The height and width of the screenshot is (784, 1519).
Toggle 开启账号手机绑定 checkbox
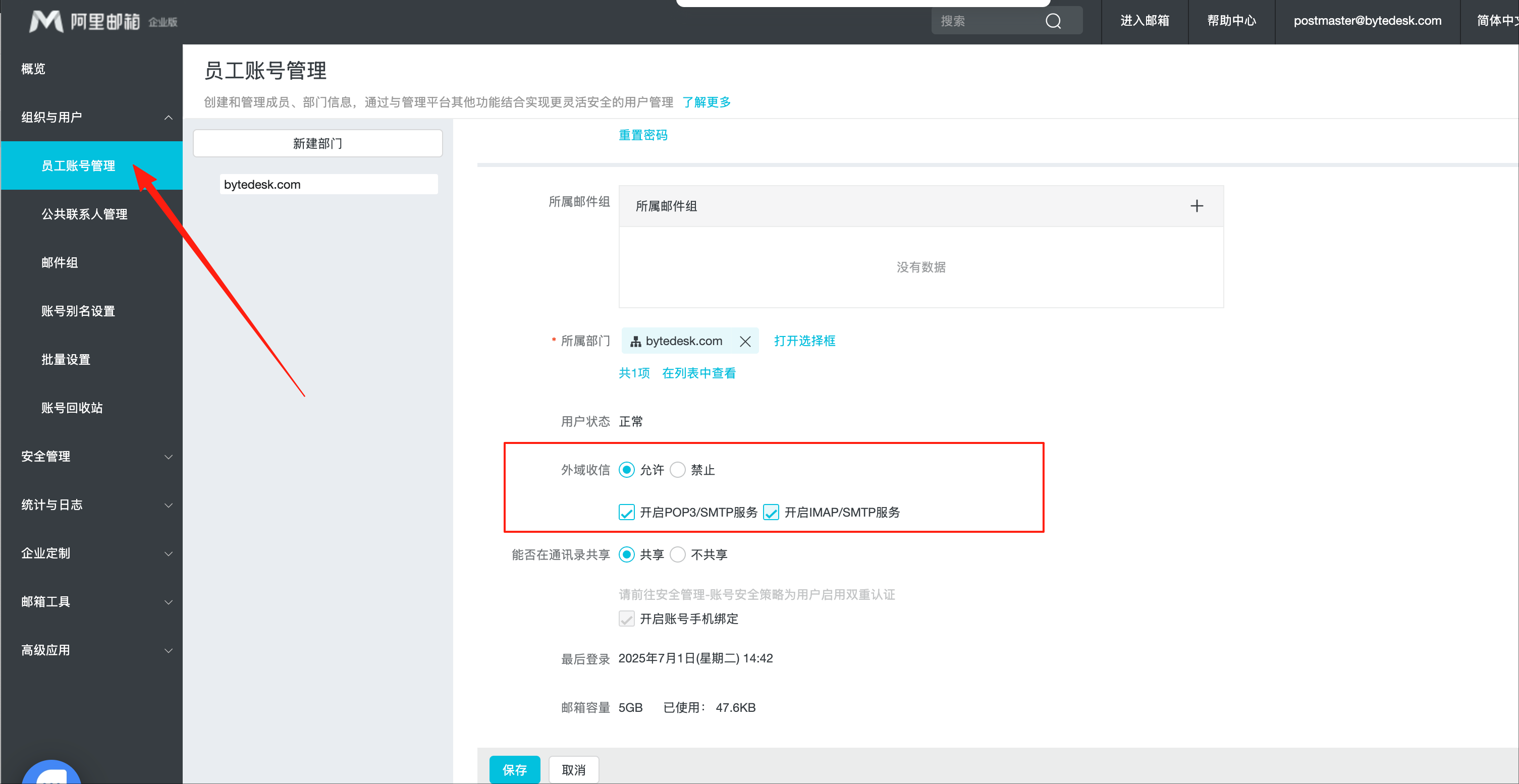tap(626, 619)
